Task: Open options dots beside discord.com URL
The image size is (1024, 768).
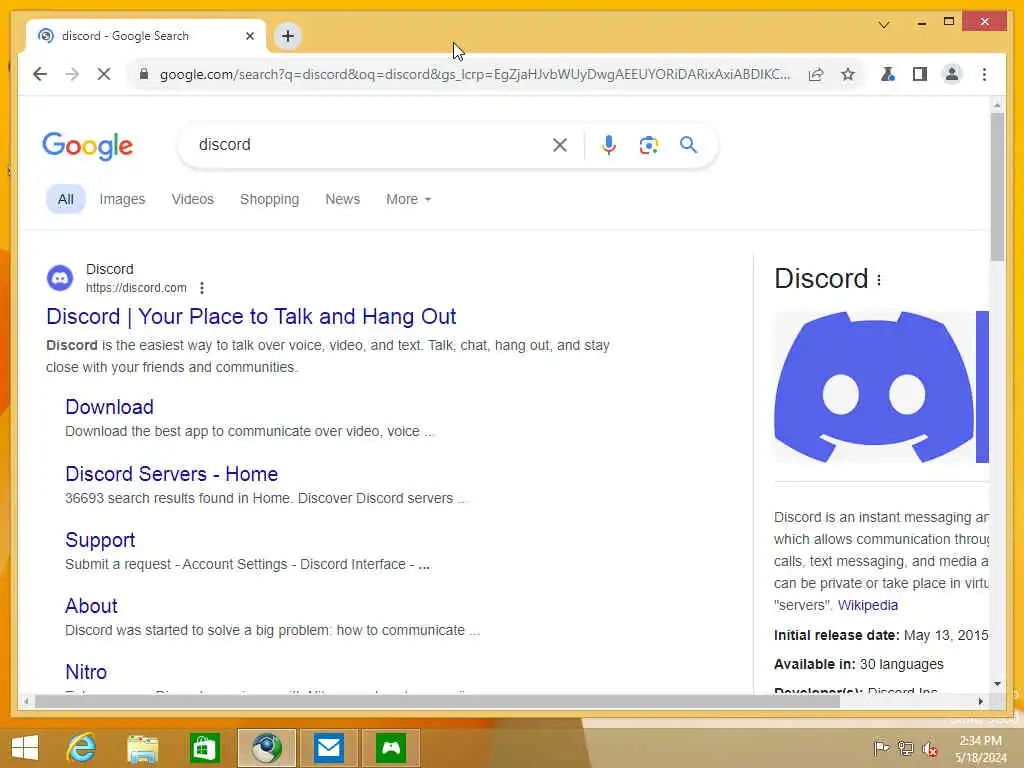Action: tap(202, 288)
